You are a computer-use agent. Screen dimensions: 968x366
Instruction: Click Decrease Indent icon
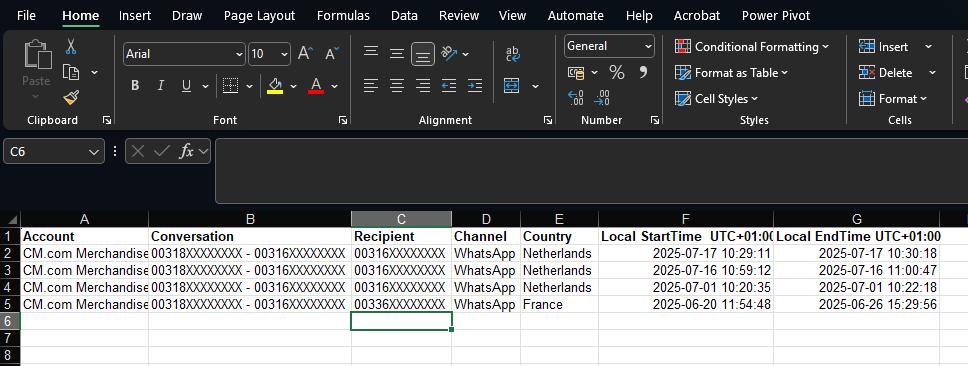pos(449,86)
